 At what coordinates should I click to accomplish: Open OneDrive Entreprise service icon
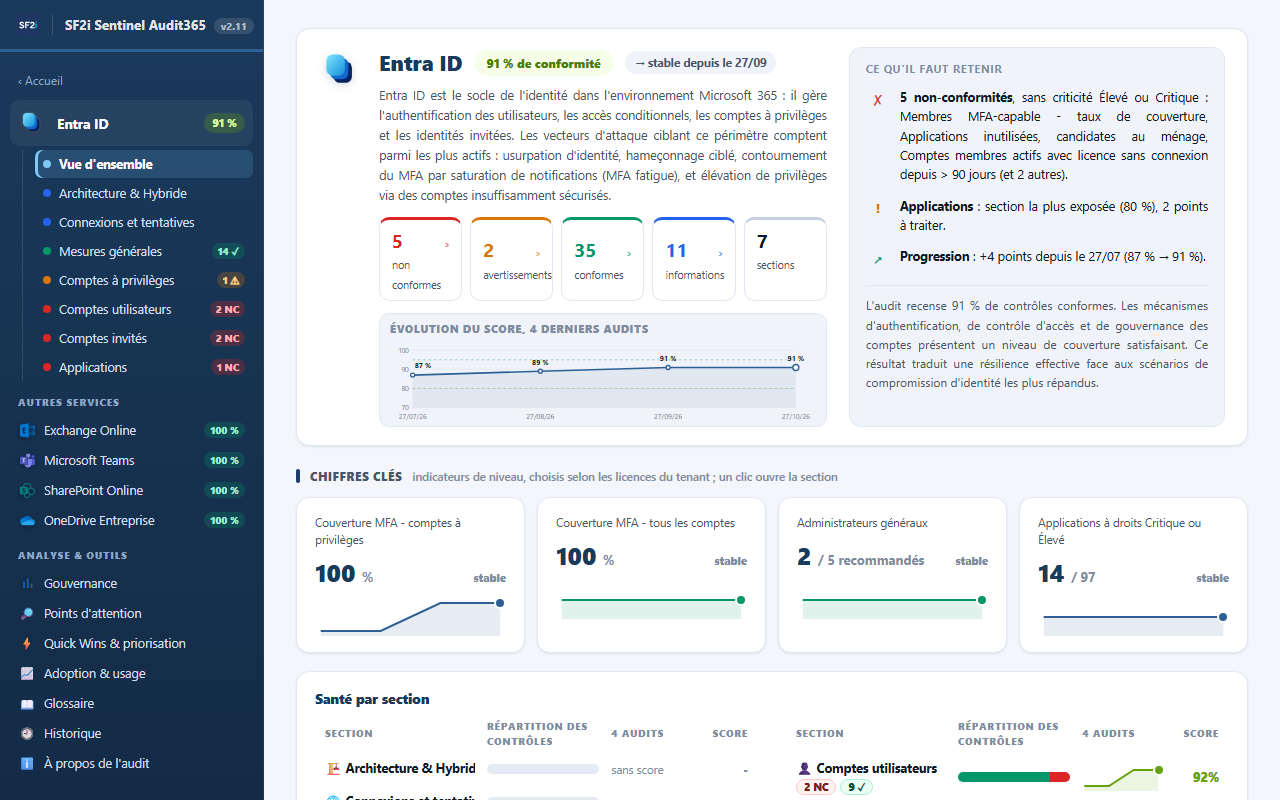pyautogui.click(x=27, y=521)
